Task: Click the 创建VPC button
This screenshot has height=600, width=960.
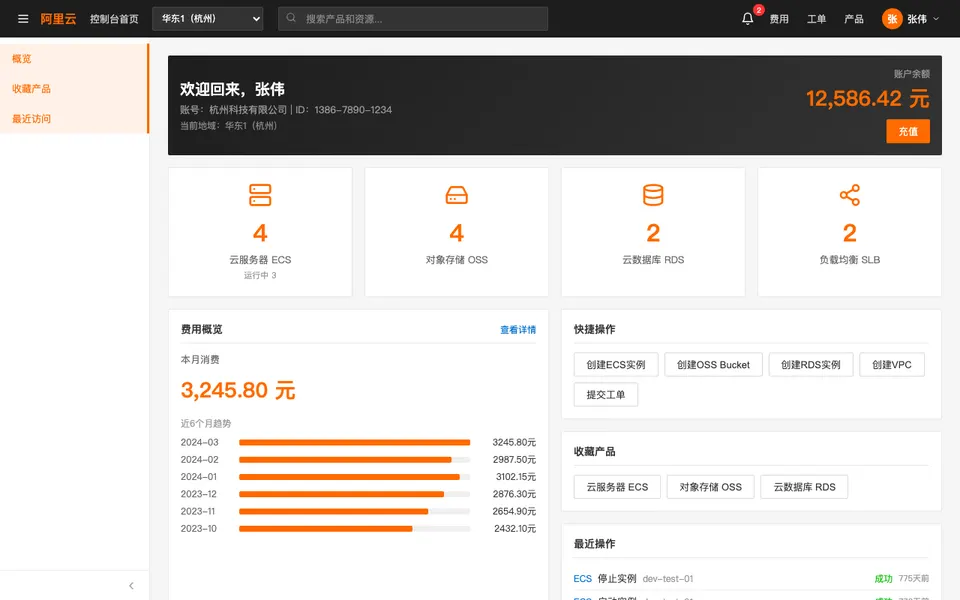Action: (892, 365)
